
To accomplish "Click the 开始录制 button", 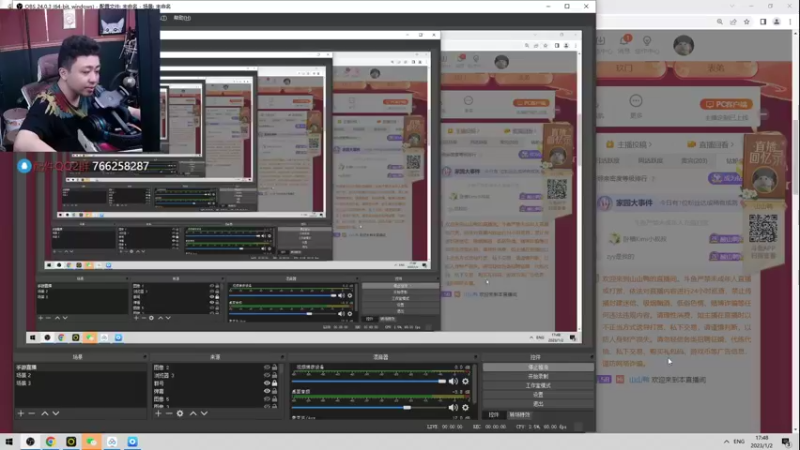I will point(538,376).
